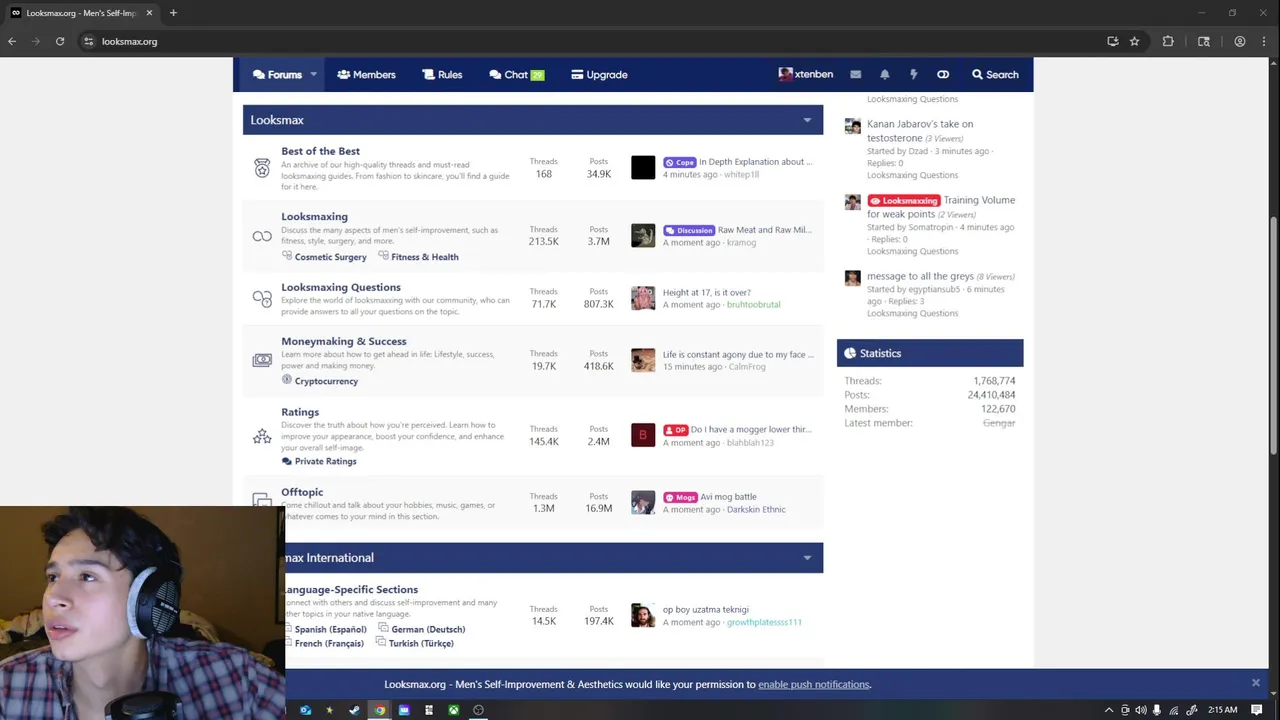Open the Cryptocurrency subforum

(326, 381)
